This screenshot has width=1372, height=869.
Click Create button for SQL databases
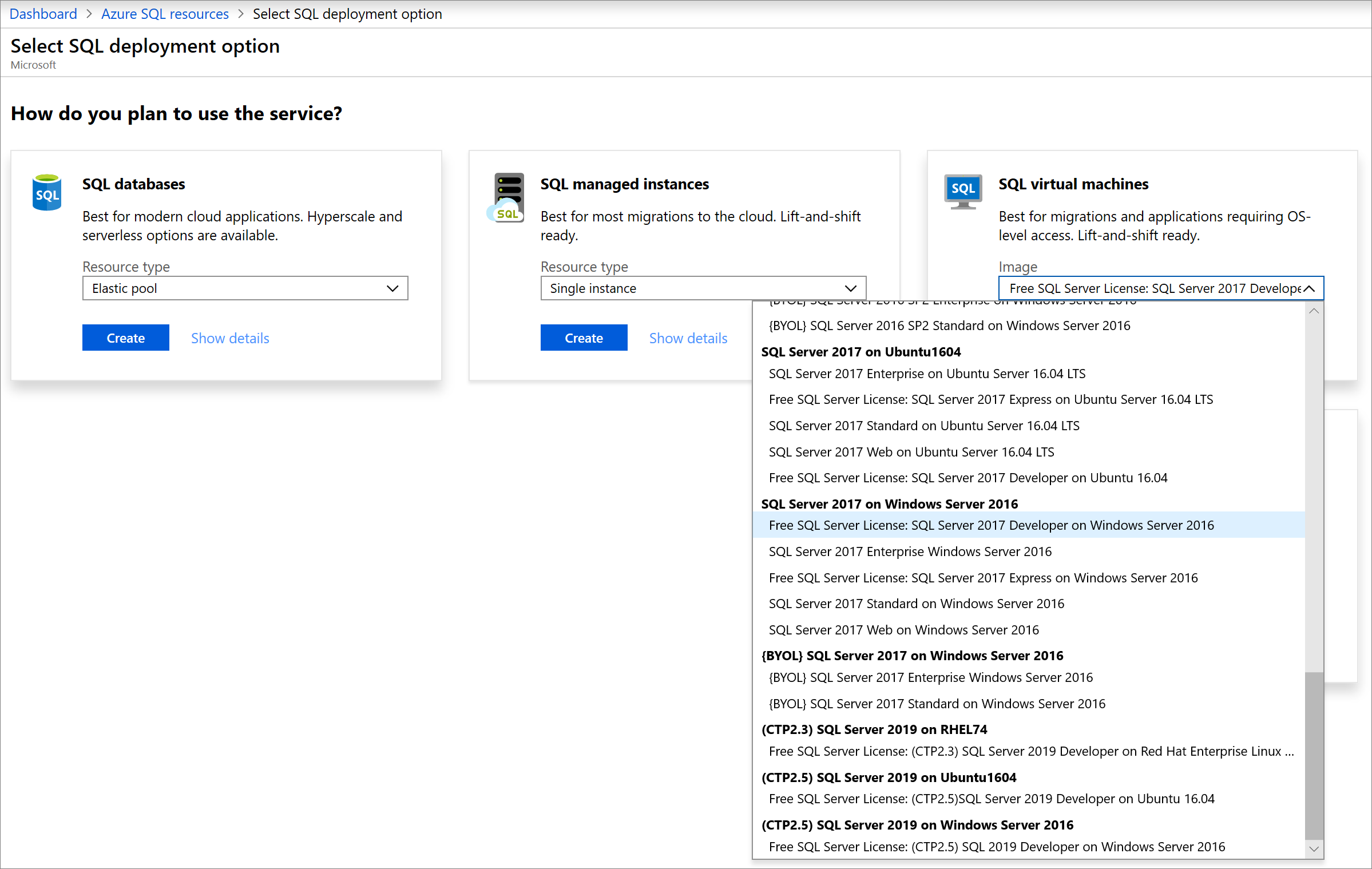(x=126, y=337)
